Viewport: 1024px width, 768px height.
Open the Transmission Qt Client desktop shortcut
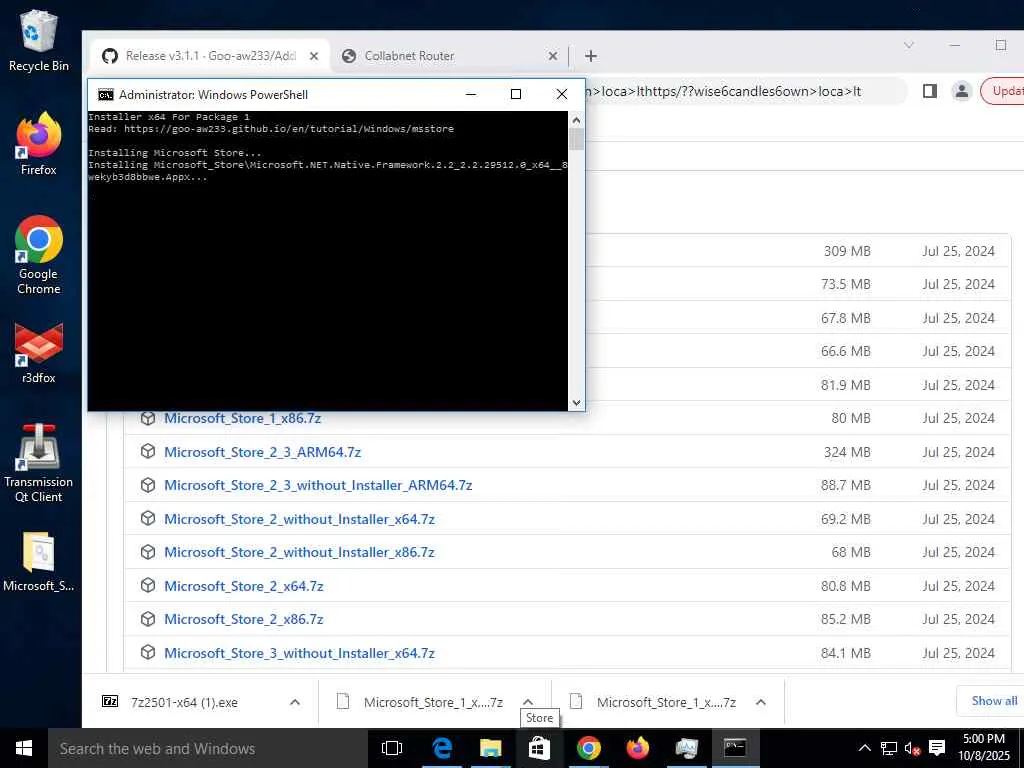(39, 463)
